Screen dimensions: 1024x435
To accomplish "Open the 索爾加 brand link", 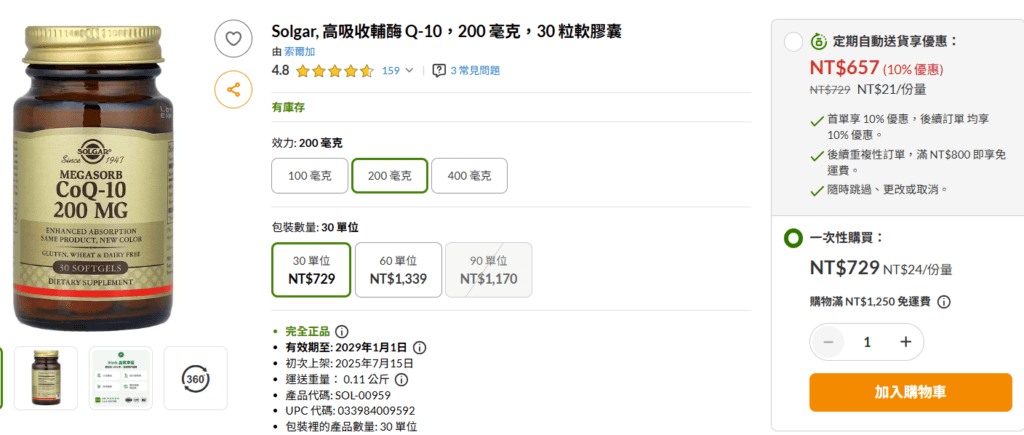I will click(x=300, y=51).
